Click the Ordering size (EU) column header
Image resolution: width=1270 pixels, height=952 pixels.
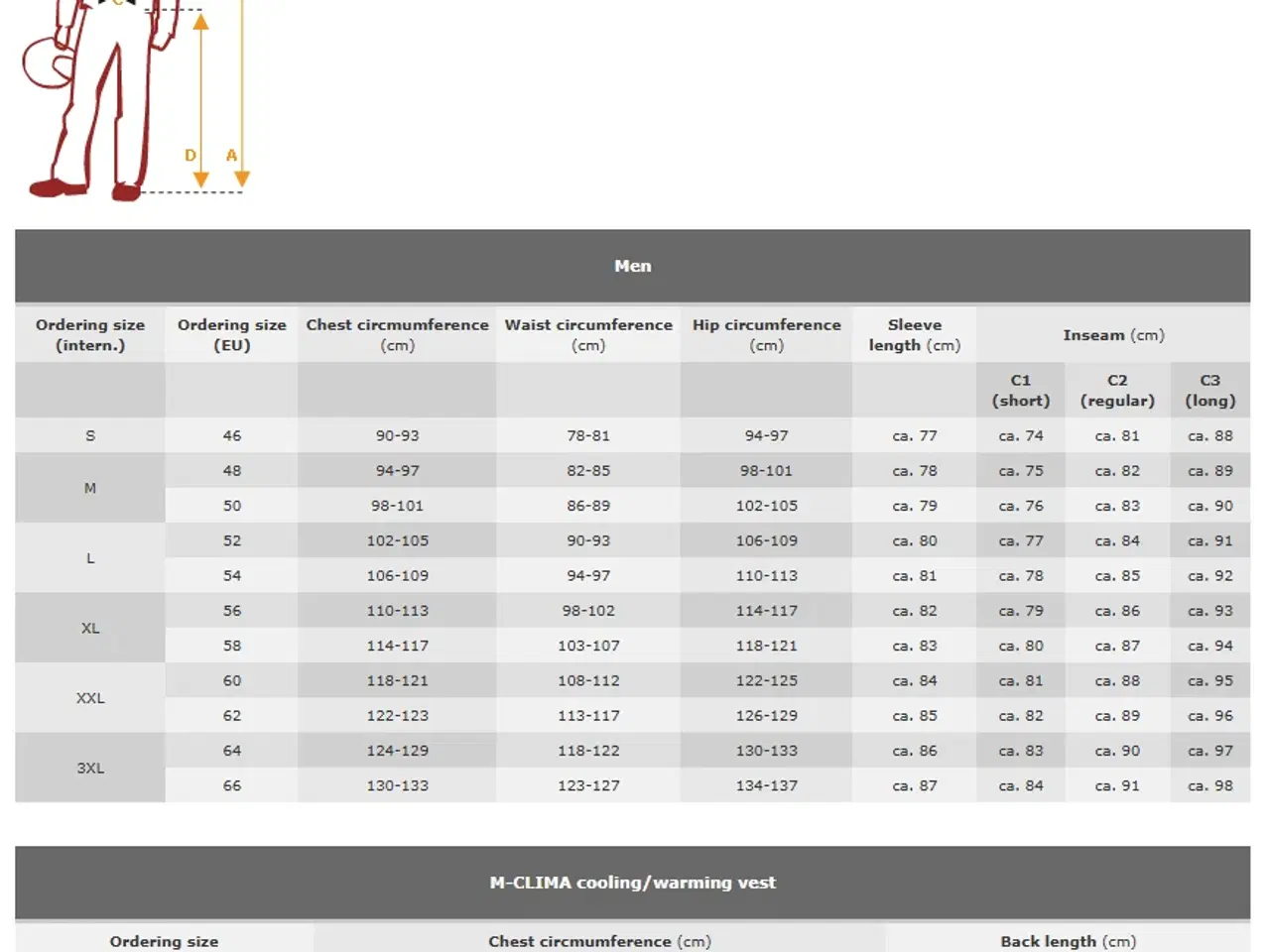click(x=231, y=335)
